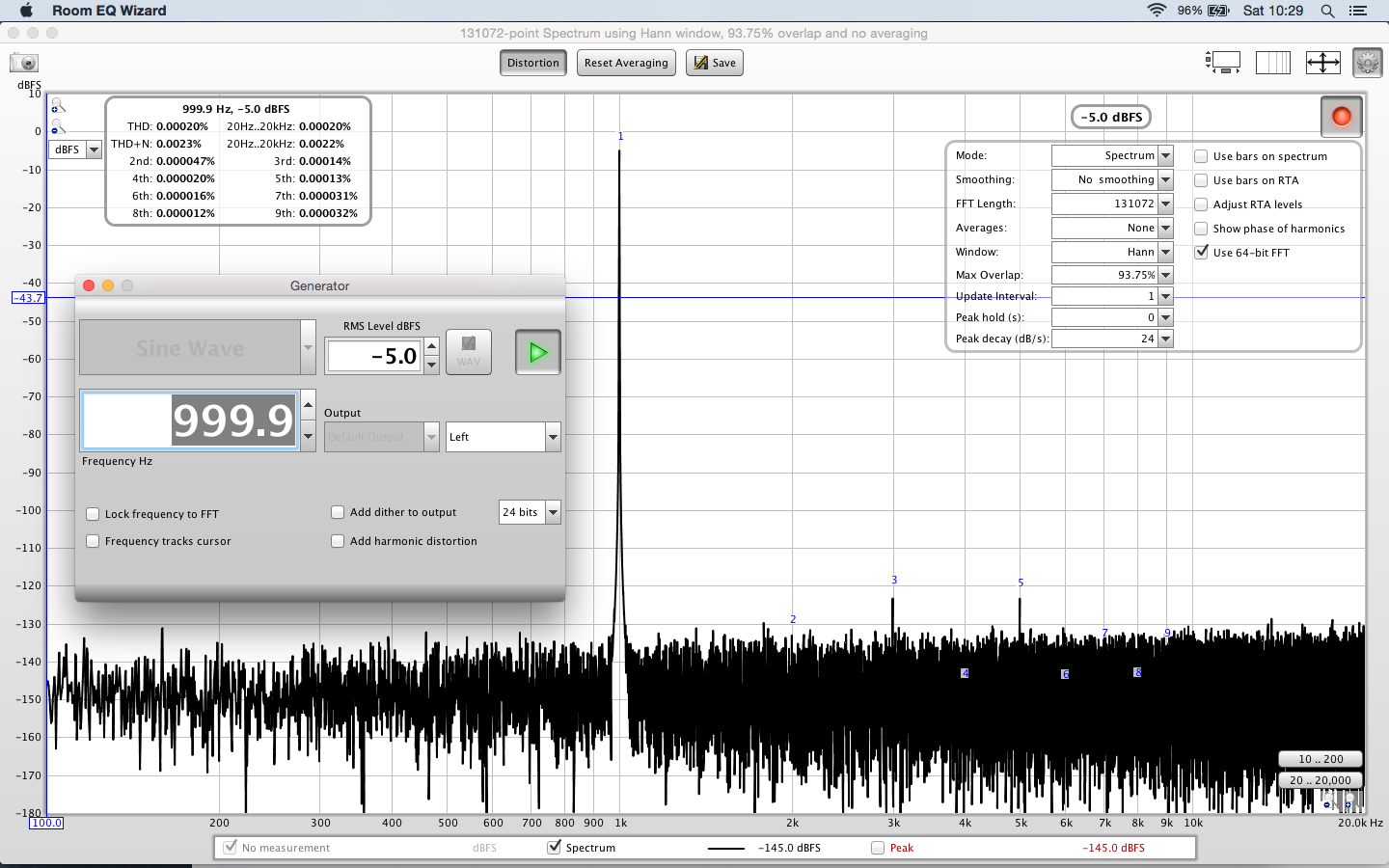Open Spotlight search in menu bar
The width and height of the screenshot is (1389, 868).
1327,11
